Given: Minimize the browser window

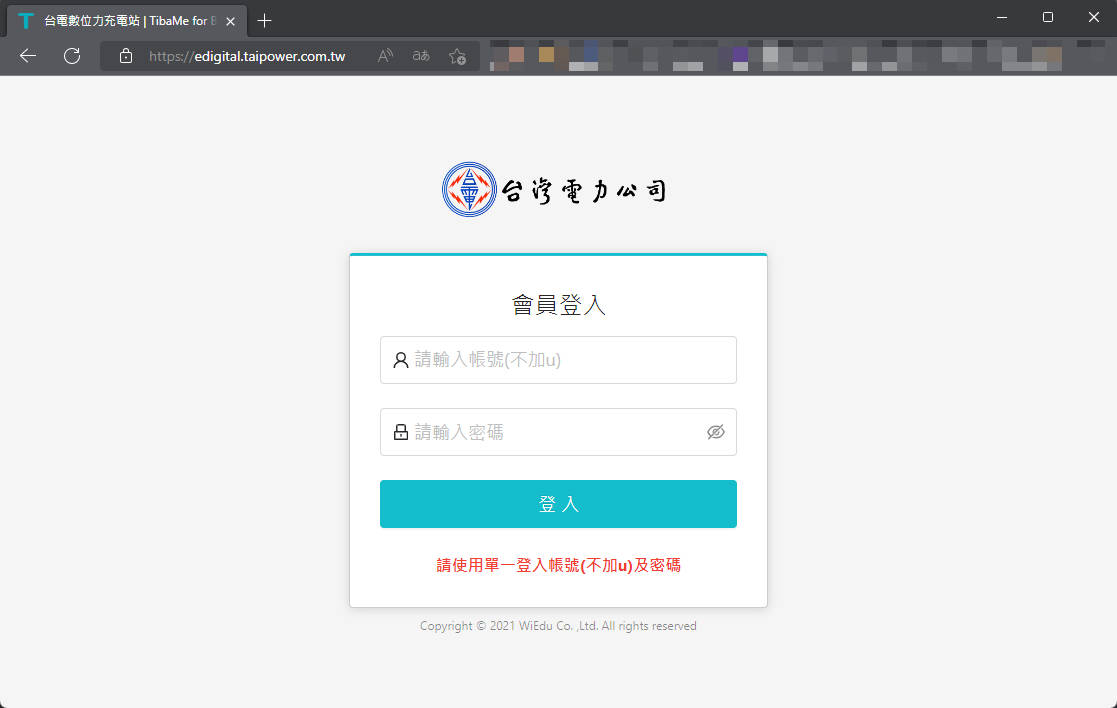Looking at the screenshot, I should click(1002, 17).
